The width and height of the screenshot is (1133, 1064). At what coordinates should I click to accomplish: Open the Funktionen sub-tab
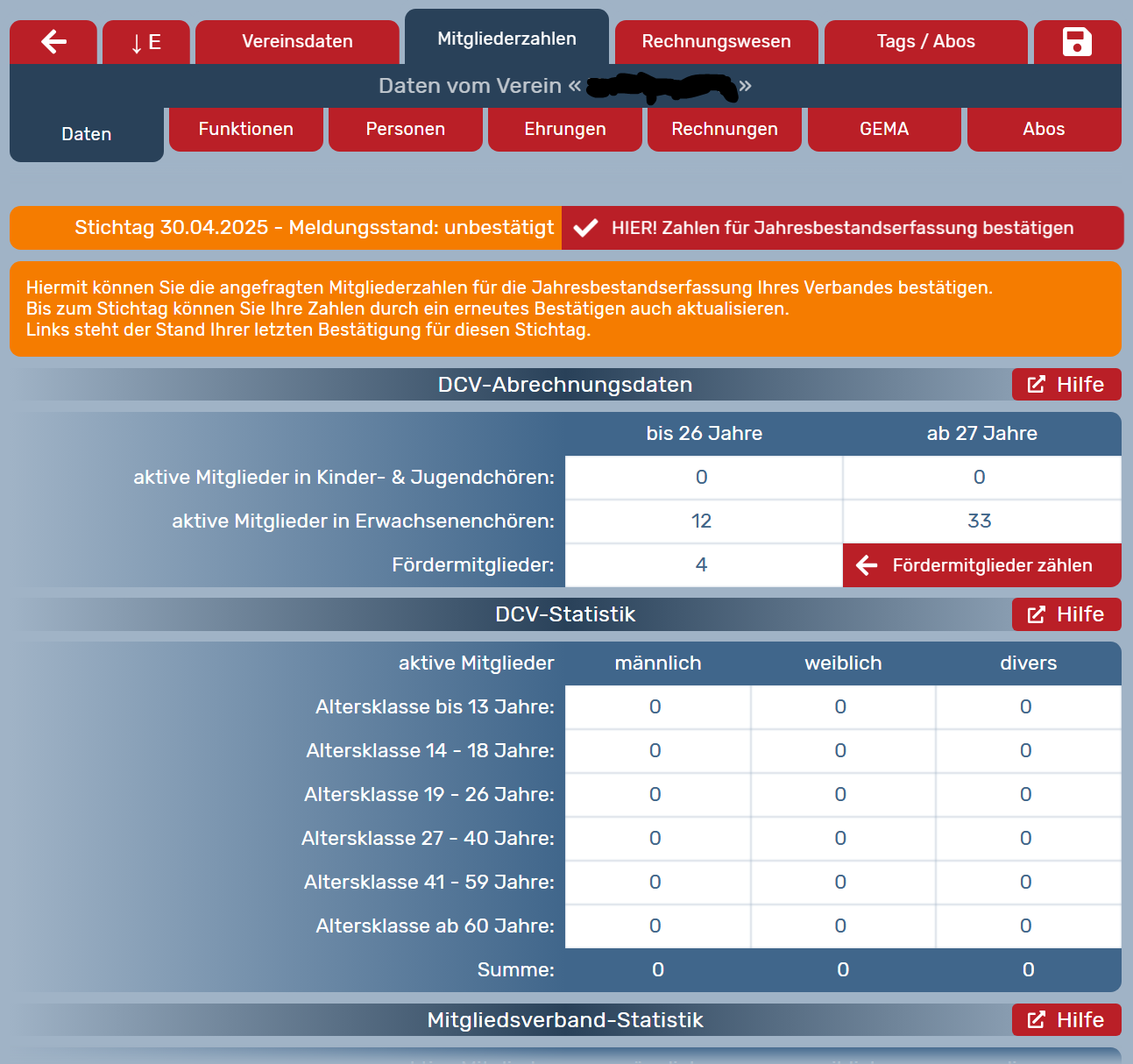tap(245, 129)
